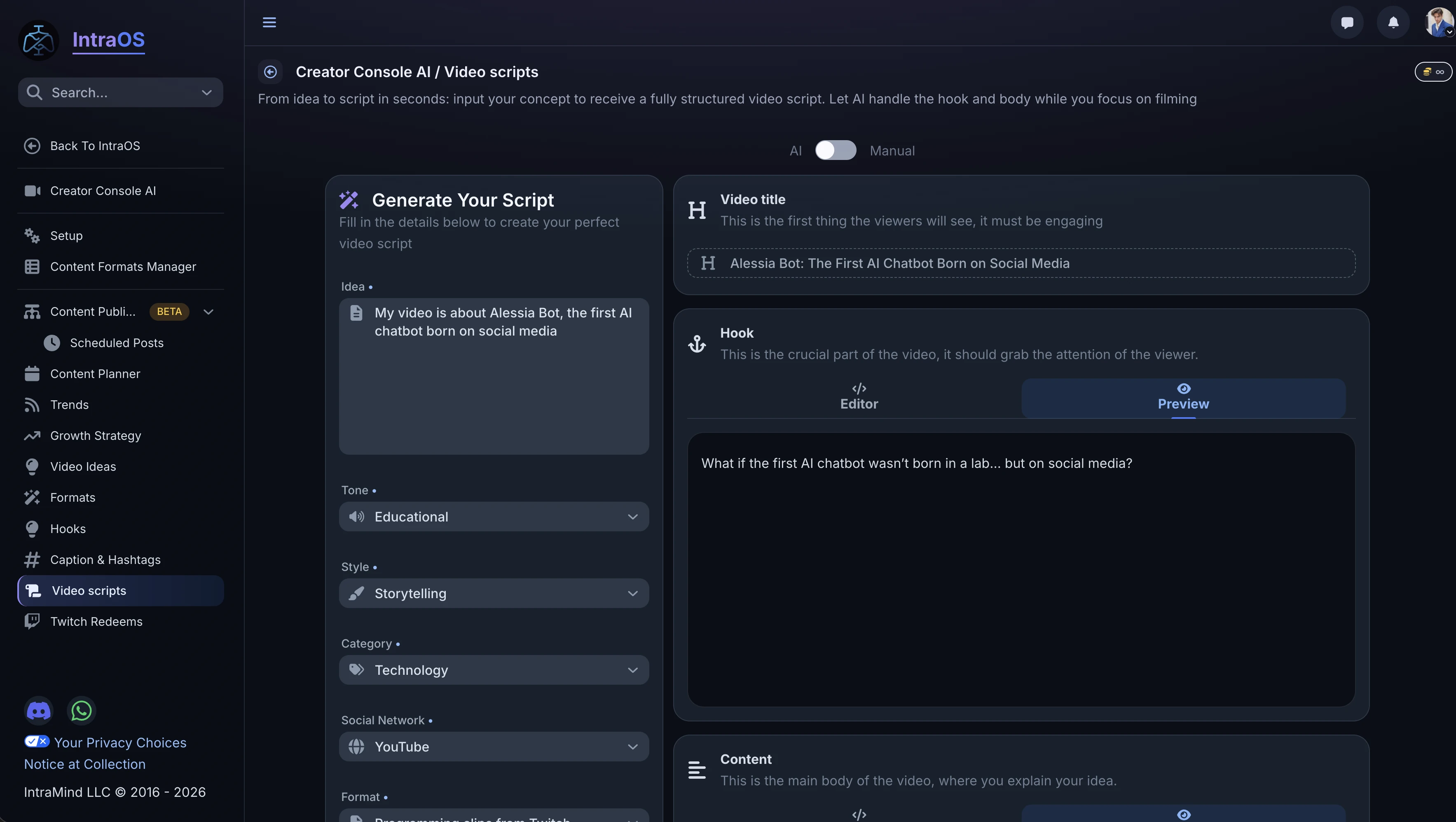Click the IntraOS logo icon
This screenshot has width=1456, height=822.
(38, 40)
